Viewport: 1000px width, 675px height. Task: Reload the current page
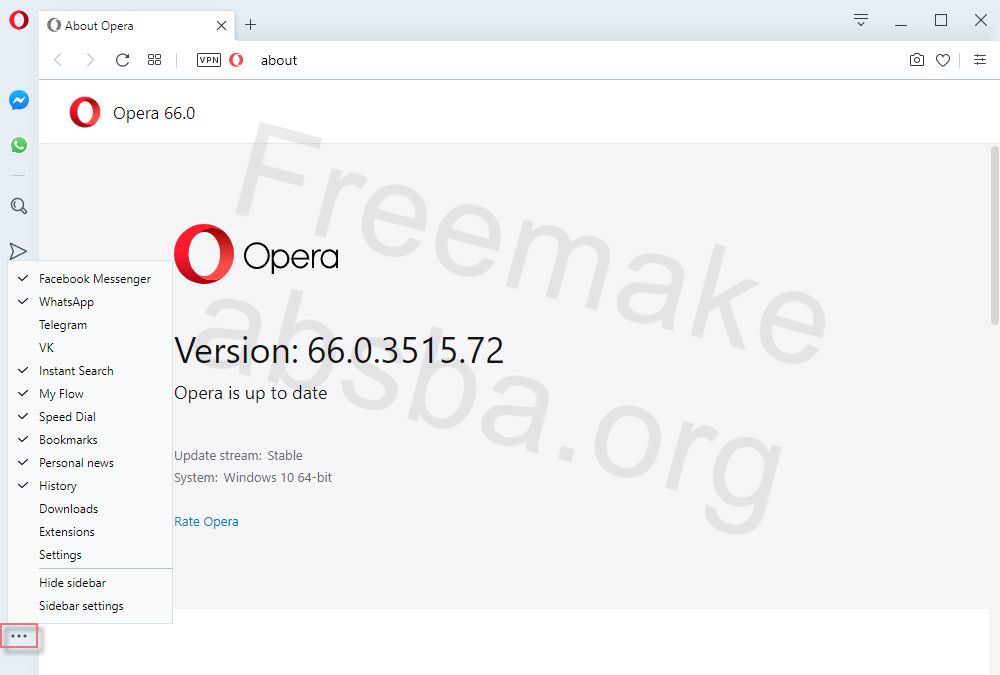coord(122,60)
